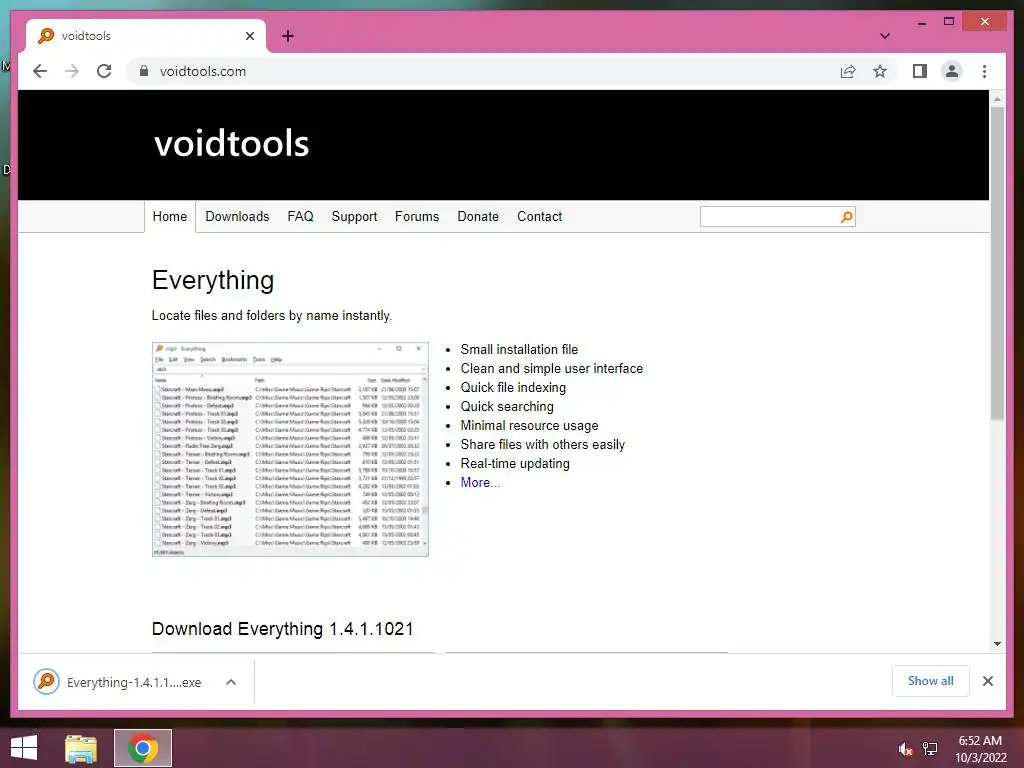Screen dimensions: 1024x768
Task: Open the Home tab
Action: click(170, 216)
